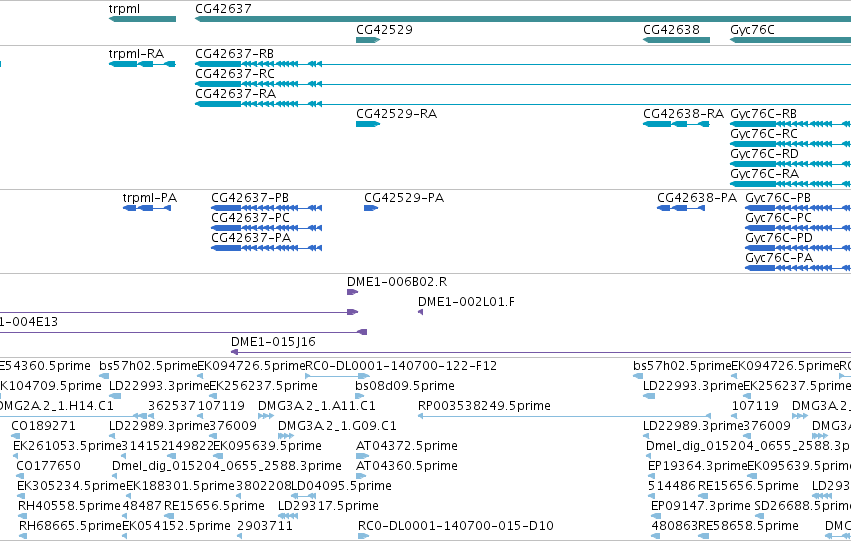Click the Gyc76C gene label
851x541 pixels.
coord(752,29)
